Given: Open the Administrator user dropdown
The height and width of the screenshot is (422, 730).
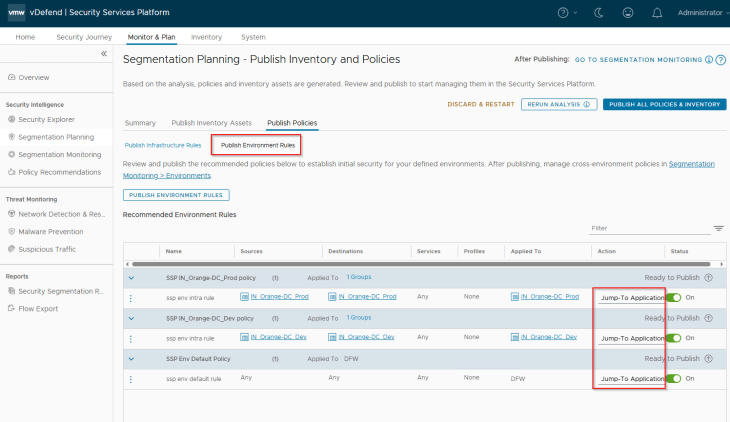Looking at the screenshot, I should click(698, 13).
